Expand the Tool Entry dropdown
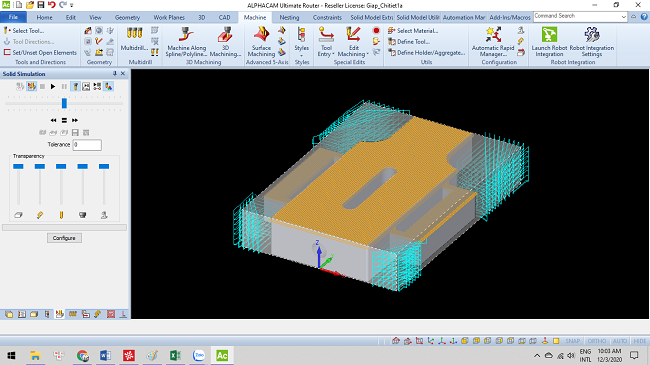 [326, 41]
